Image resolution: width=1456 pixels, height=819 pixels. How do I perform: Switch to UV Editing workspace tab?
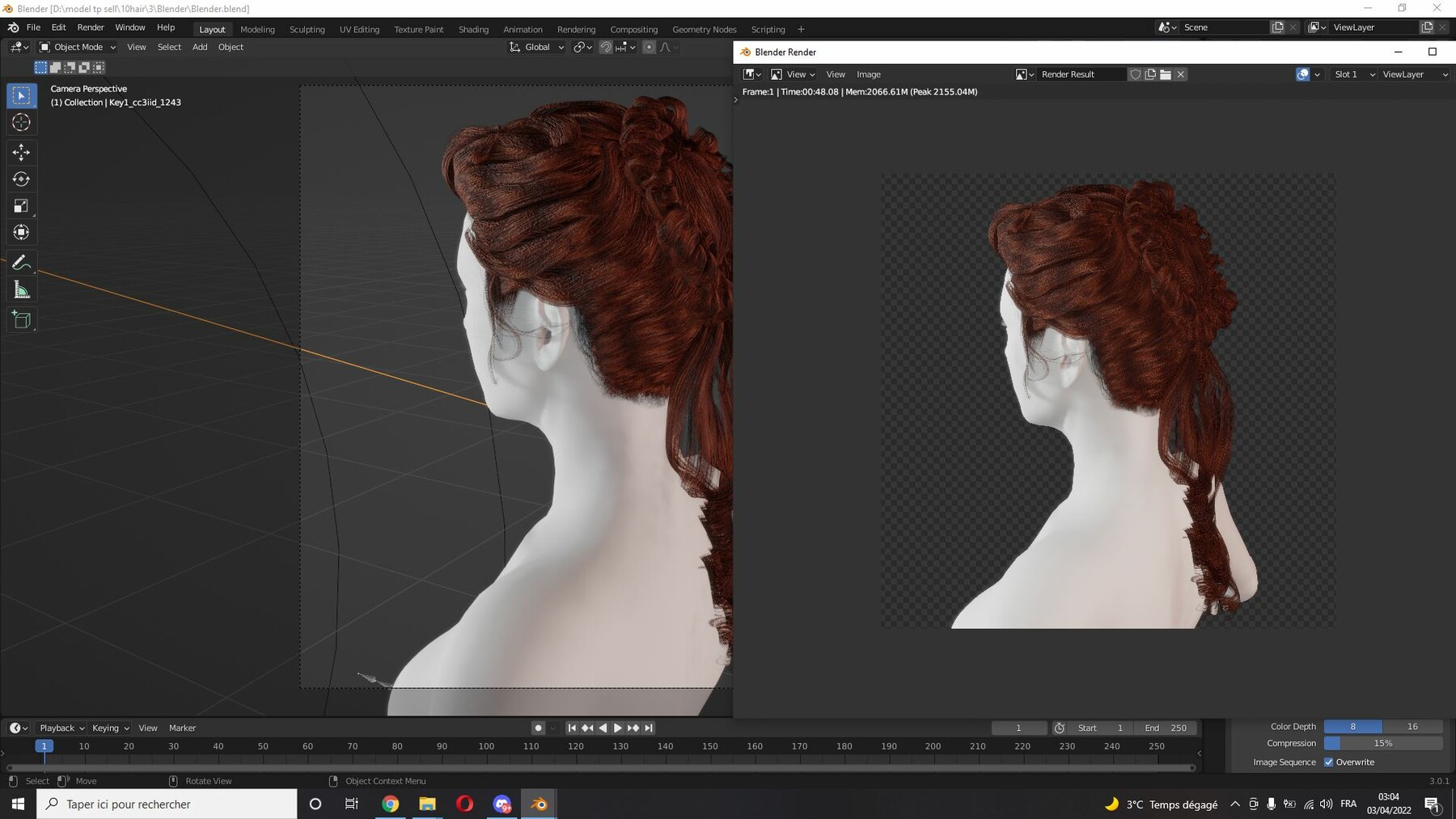click(359, 29)
